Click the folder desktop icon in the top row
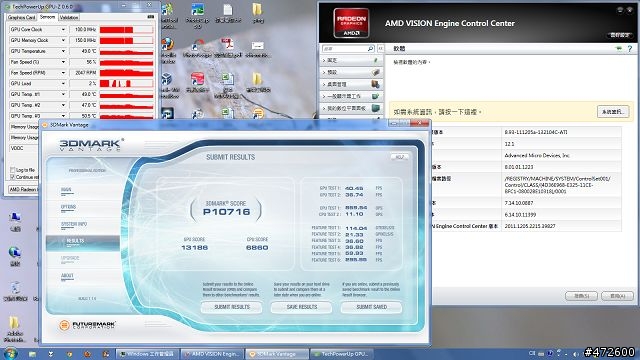Viewport: 640px width, 360px height. (258, 13)
